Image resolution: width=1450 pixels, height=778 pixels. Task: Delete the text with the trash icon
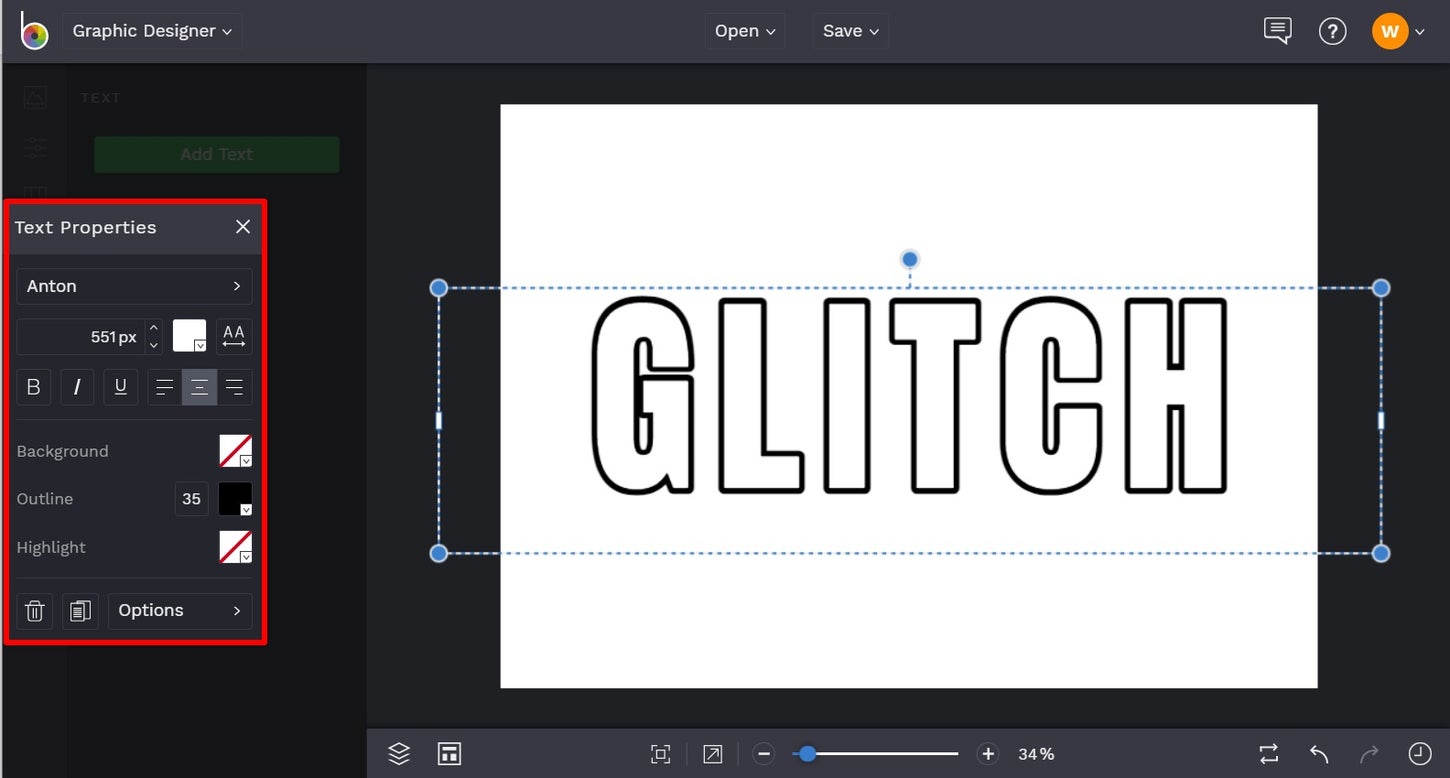pos(34,611)
